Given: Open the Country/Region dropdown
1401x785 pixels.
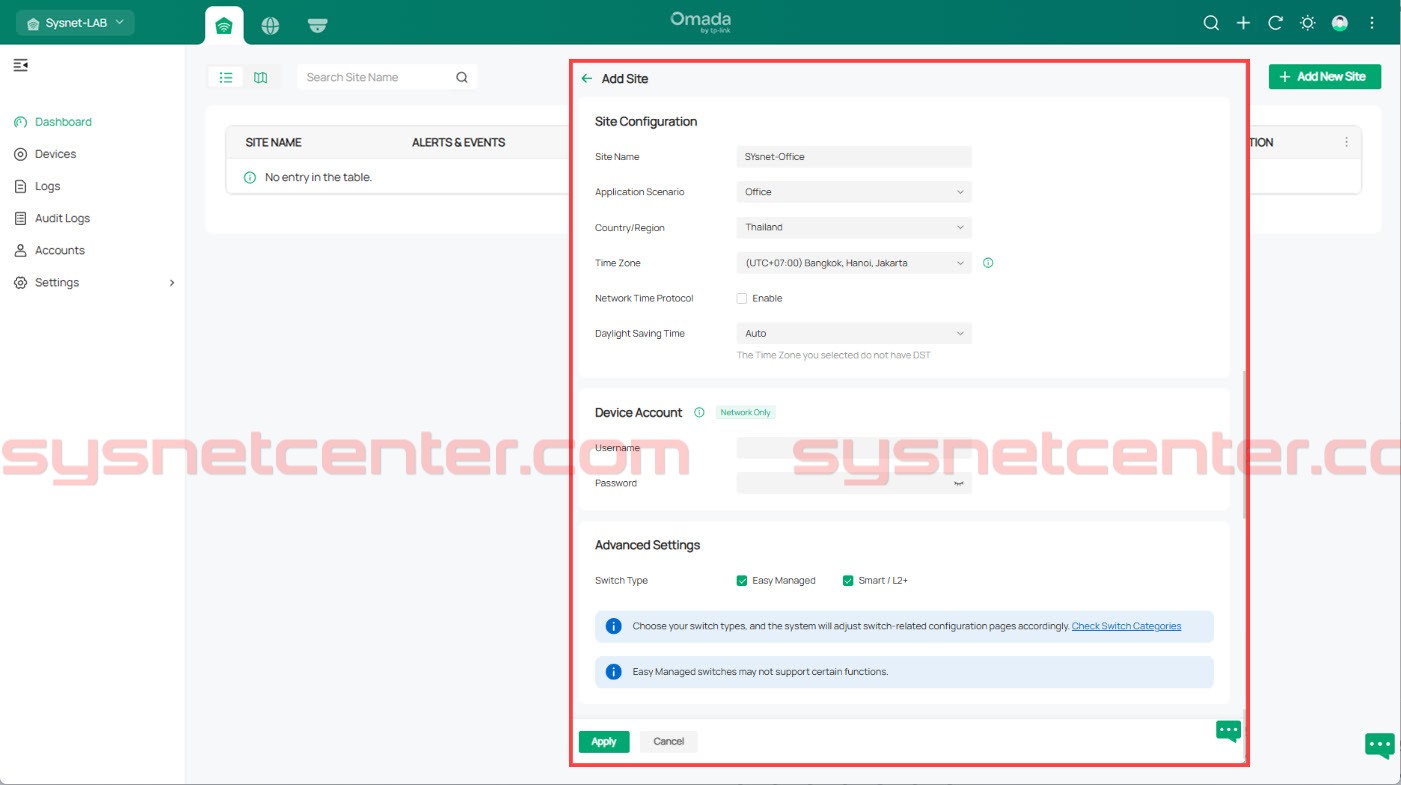Looking at the screenshot, I should point(853,227).
